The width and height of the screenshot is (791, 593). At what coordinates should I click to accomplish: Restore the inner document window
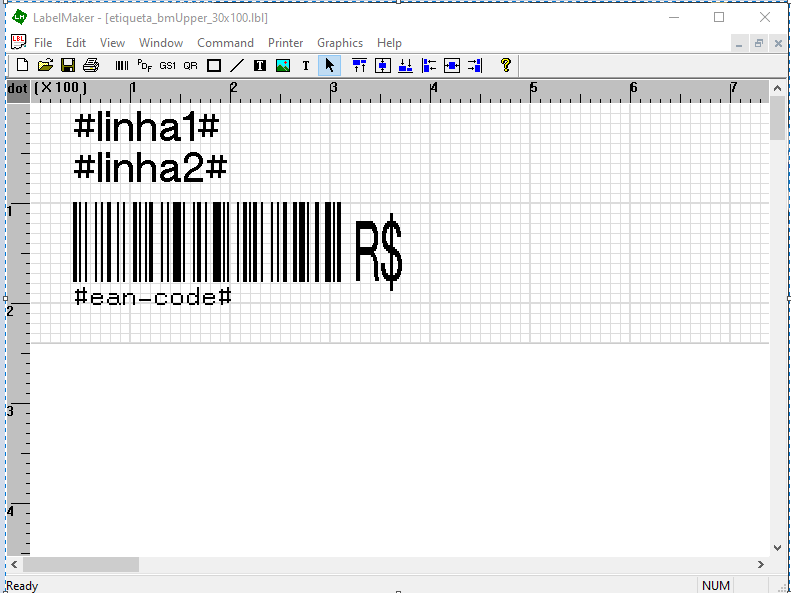point(759,43)
